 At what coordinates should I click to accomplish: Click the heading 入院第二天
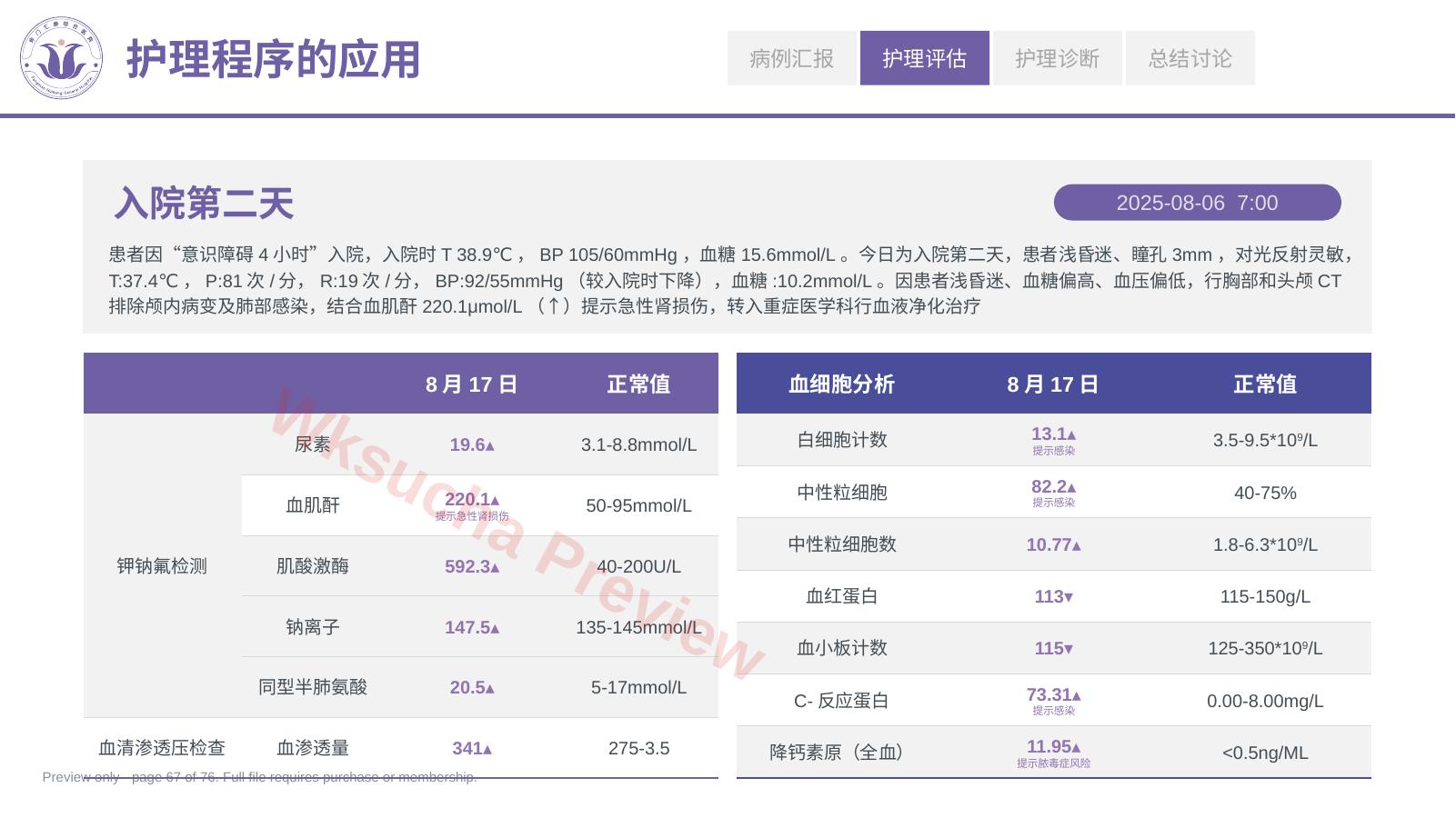point(204,203)
